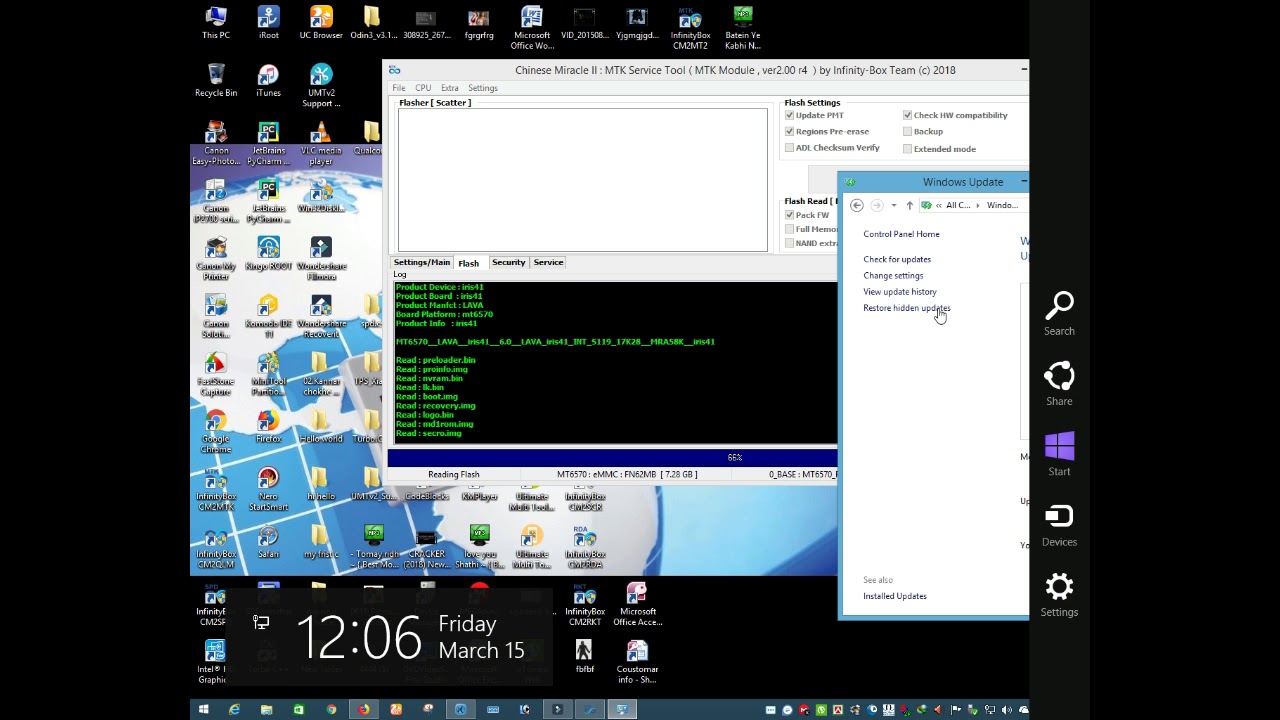Click the 12:06 clock overlay

(360, 637)
